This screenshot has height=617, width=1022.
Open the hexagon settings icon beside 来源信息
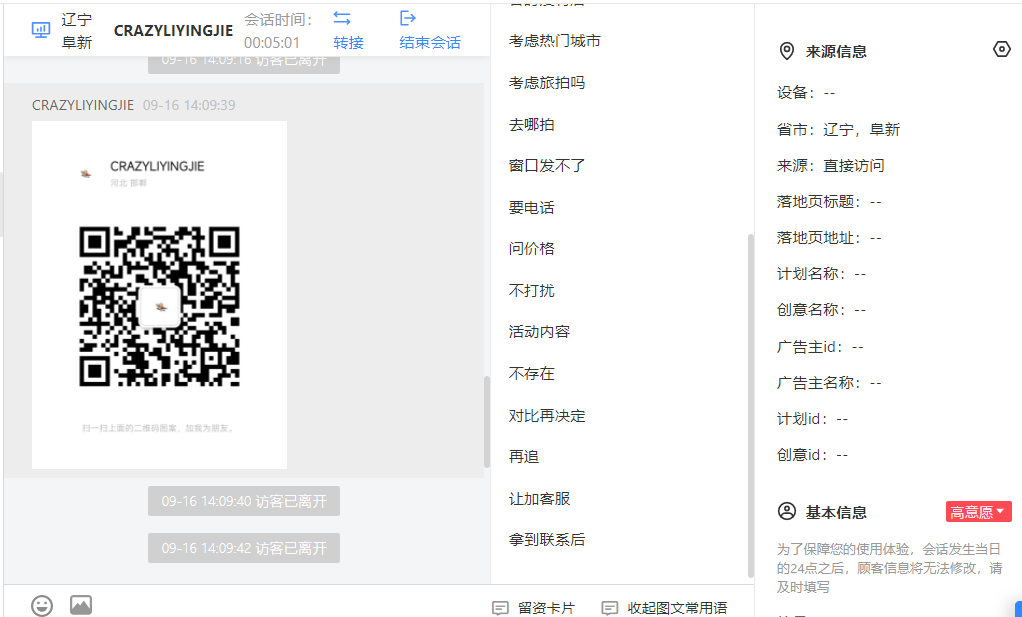(1002, 50)
